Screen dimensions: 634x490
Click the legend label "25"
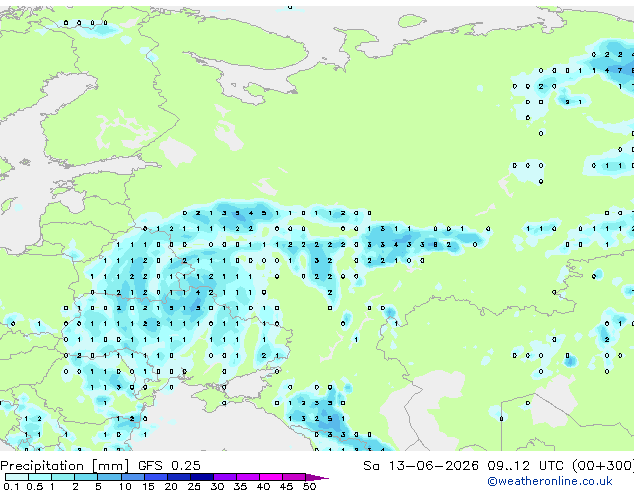pyautogui.click(x=194, y=486)
